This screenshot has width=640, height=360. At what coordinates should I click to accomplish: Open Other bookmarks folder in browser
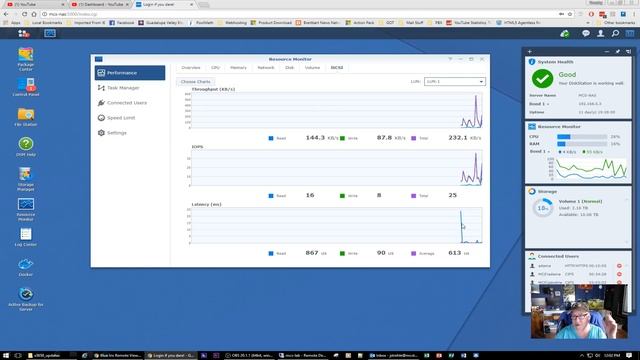(615, 23)
